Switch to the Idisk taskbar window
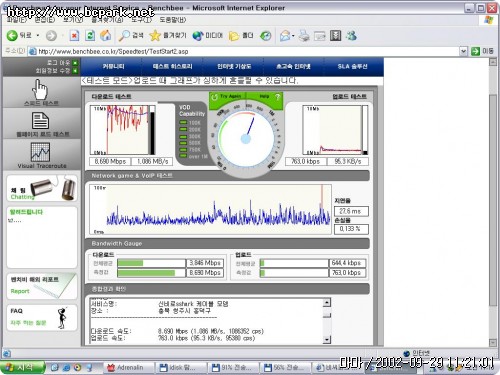 pos(181,367)
